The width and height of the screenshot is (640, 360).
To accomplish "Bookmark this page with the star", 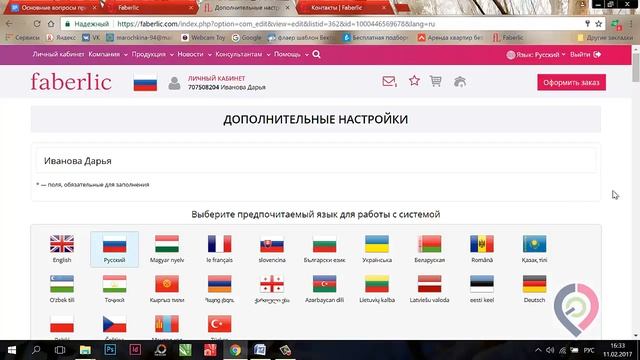I will click(x=598, y=24).
